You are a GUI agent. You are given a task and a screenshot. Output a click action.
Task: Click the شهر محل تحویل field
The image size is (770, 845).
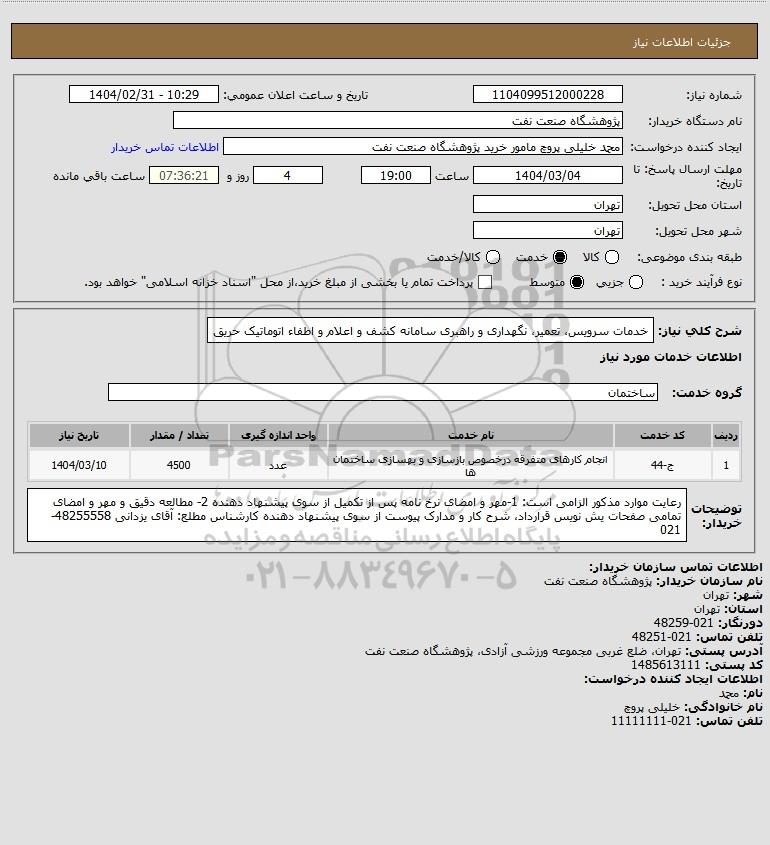pos(547,230)
